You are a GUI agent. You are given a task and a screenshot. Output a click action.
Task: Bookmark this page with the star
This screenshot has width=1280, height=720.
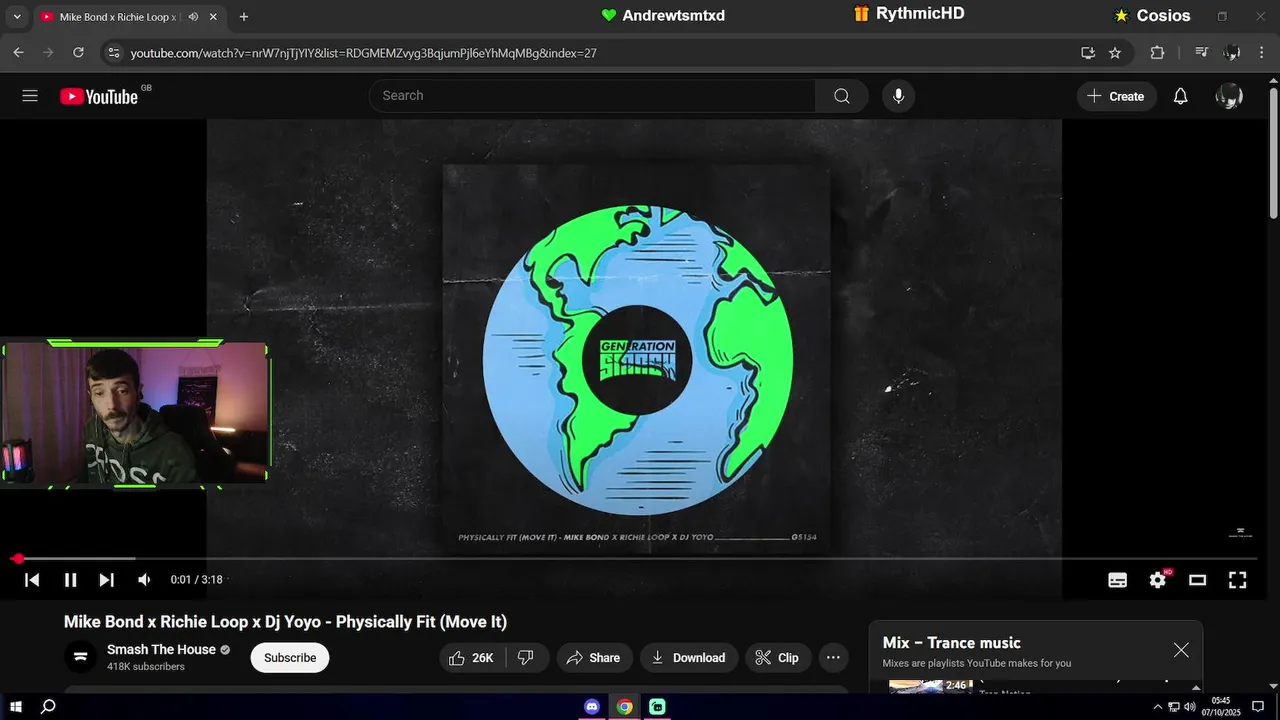[1115, 53]
